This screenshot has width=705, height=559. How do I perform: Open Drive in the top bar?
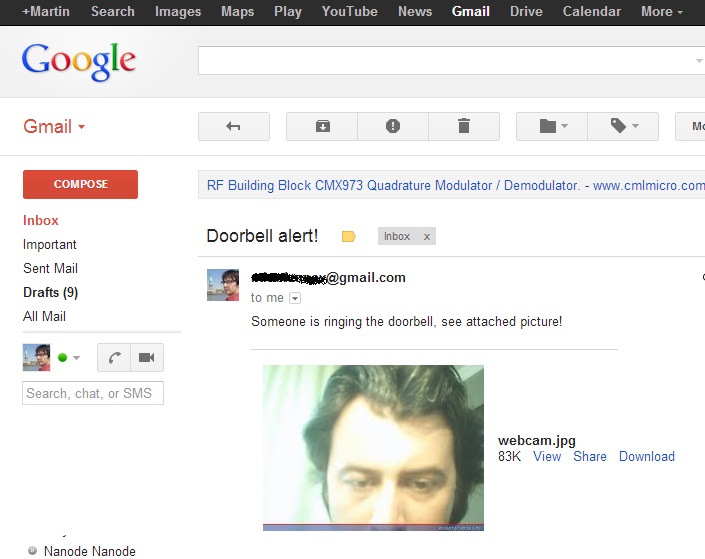pyautogui.click(x=527, y=11)
